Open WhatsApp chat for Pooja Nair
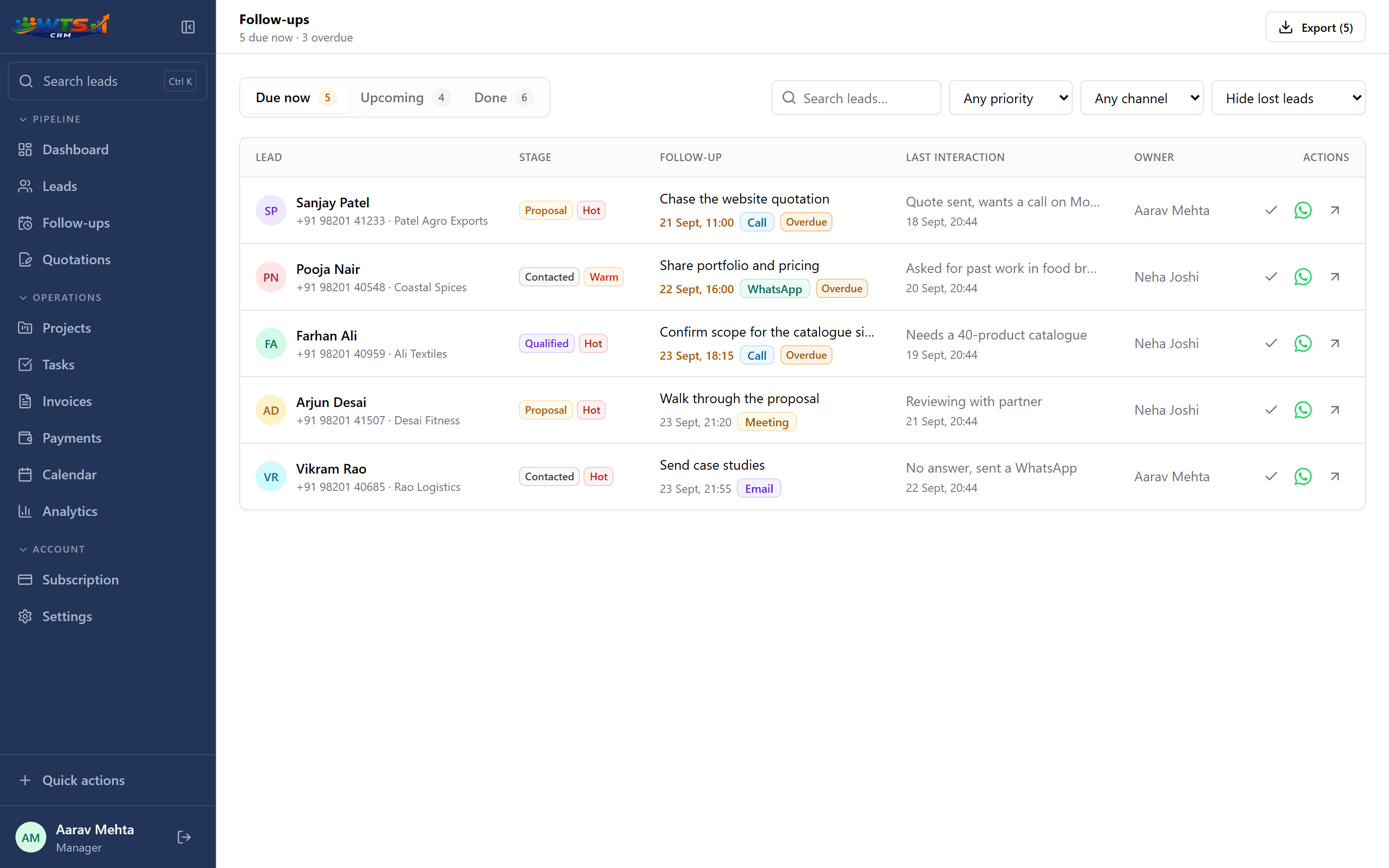This screenshot has width=1389, height=868. pyautogui.click(x=1303, y=277)
